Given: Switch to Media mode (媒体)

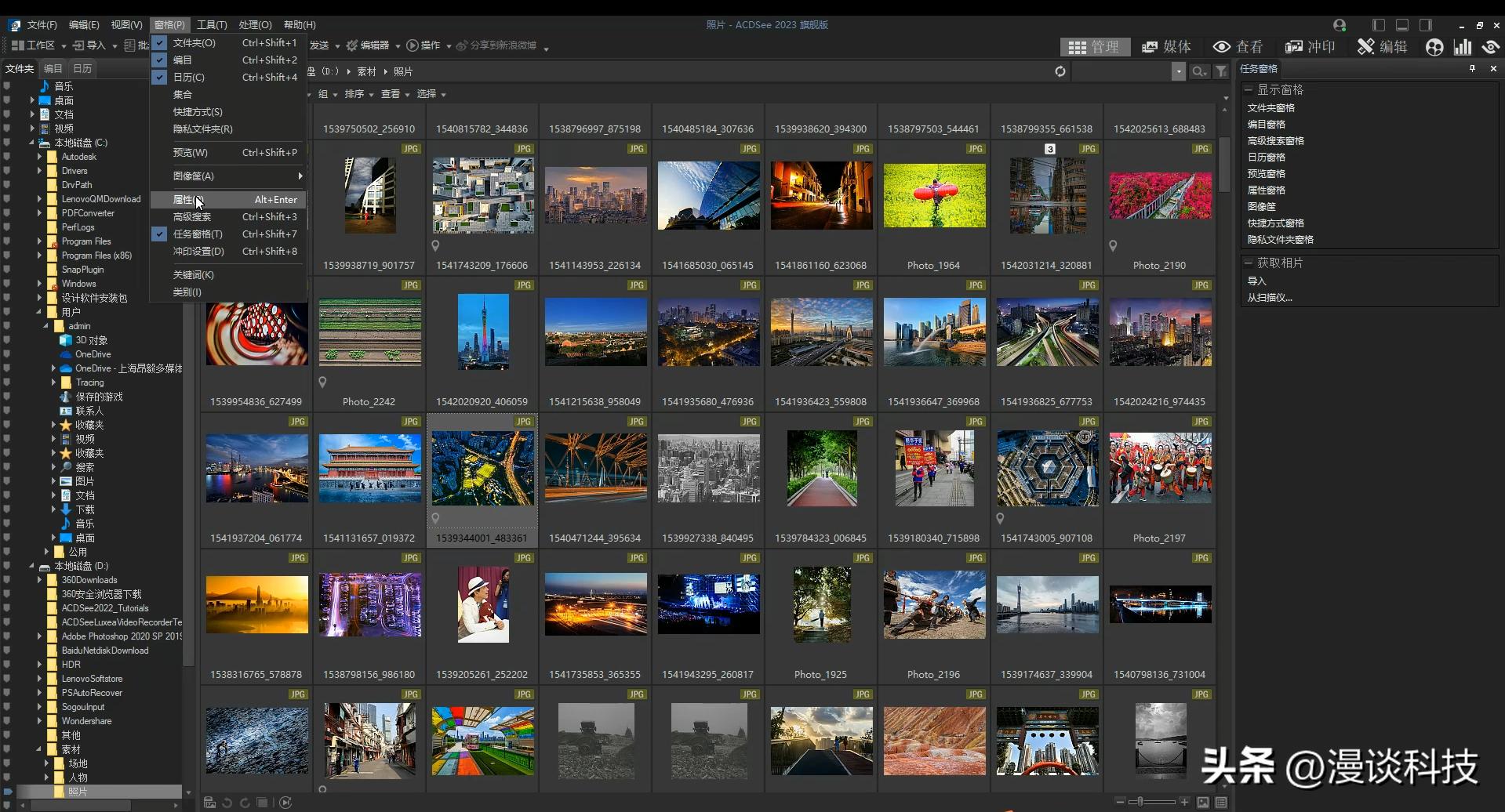Looking at the screenshot, I should tap(1166, 47).
